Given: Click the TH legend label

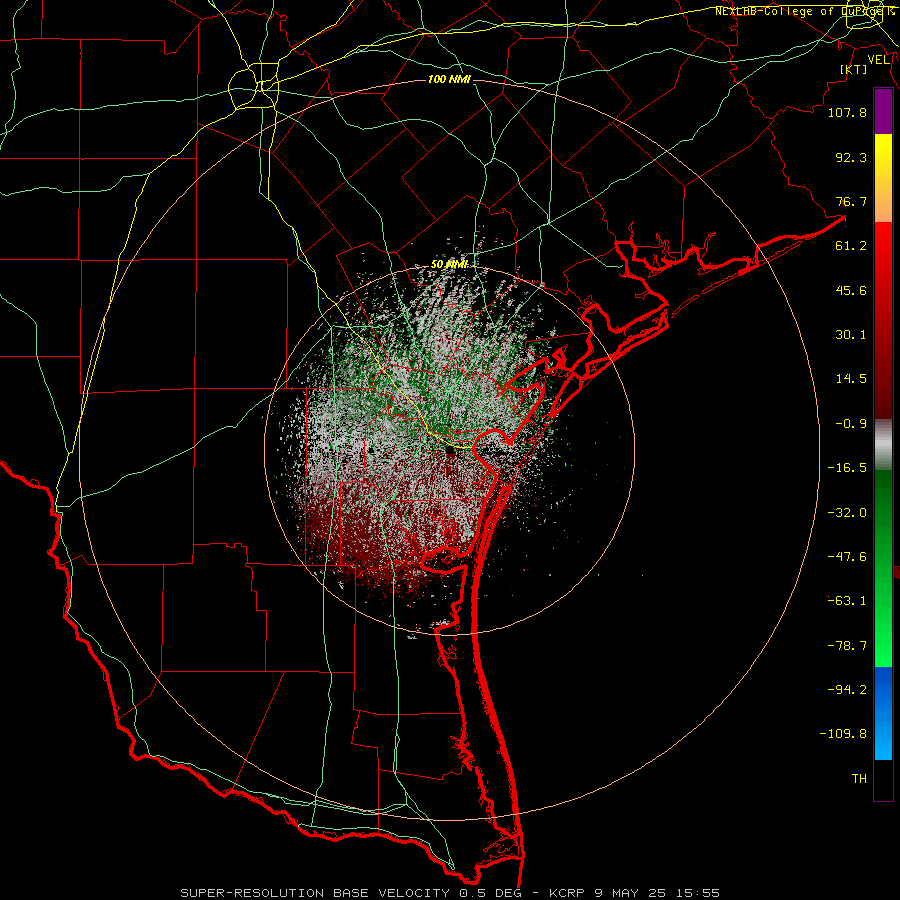Looking at the screenshot, I should 859,779.
